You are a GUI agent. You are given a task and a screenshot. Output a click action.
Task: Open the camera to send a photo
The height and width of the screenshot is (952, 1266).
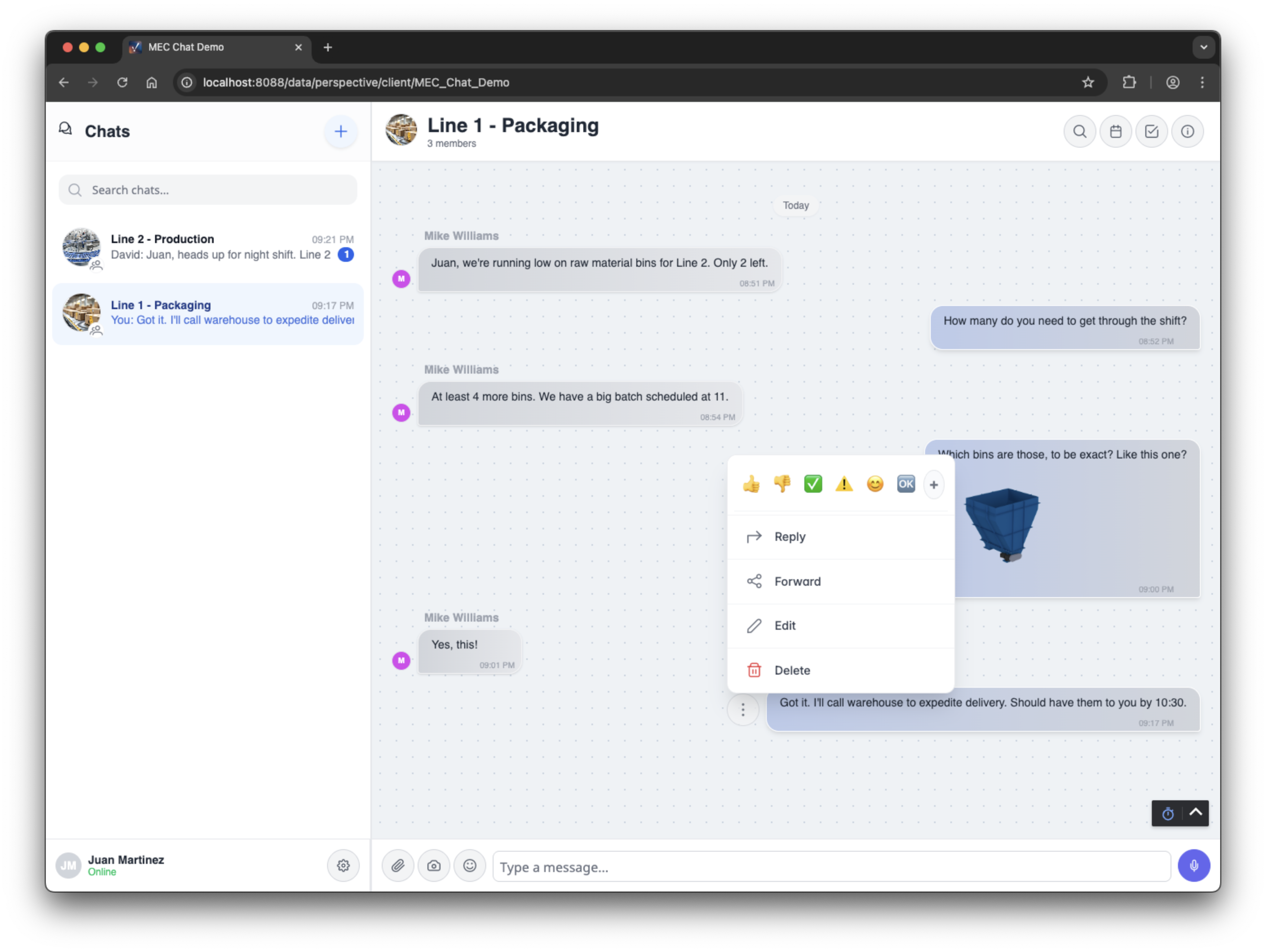434,866
